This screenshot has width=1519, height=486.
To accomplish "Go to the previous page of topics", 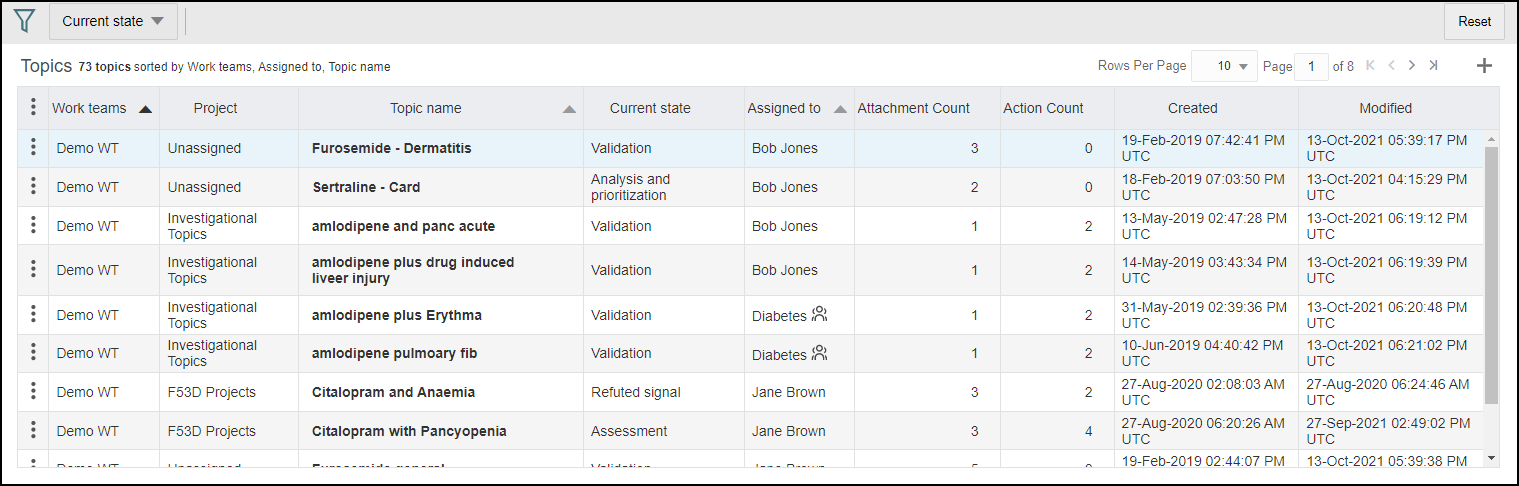I will point(1391,66).
